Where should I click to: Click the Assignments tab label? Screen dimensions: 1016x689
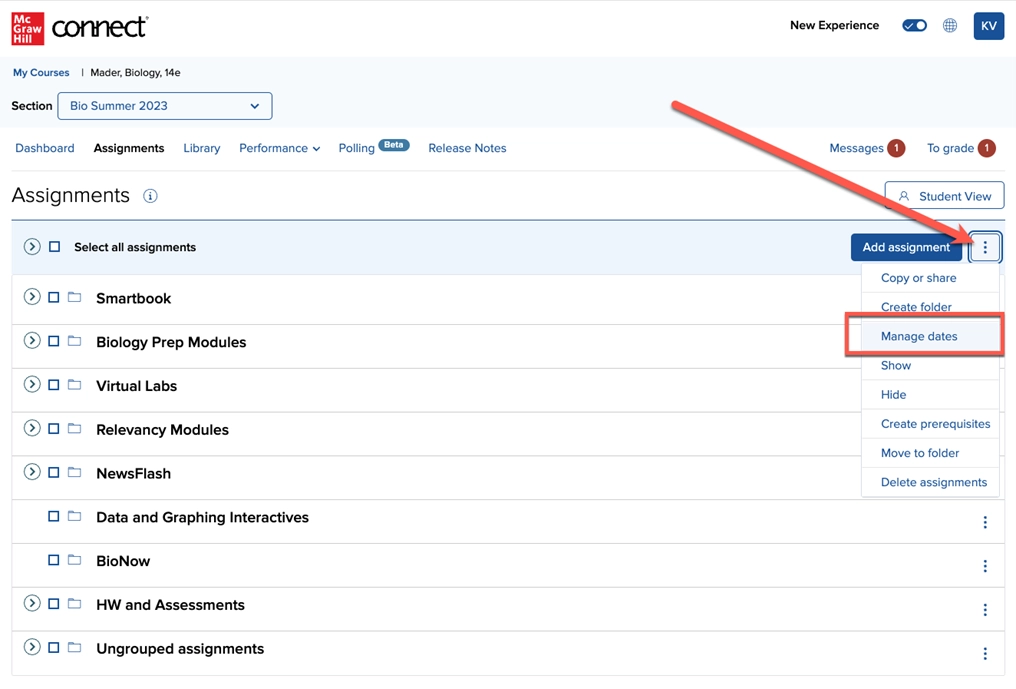[129, 148]
